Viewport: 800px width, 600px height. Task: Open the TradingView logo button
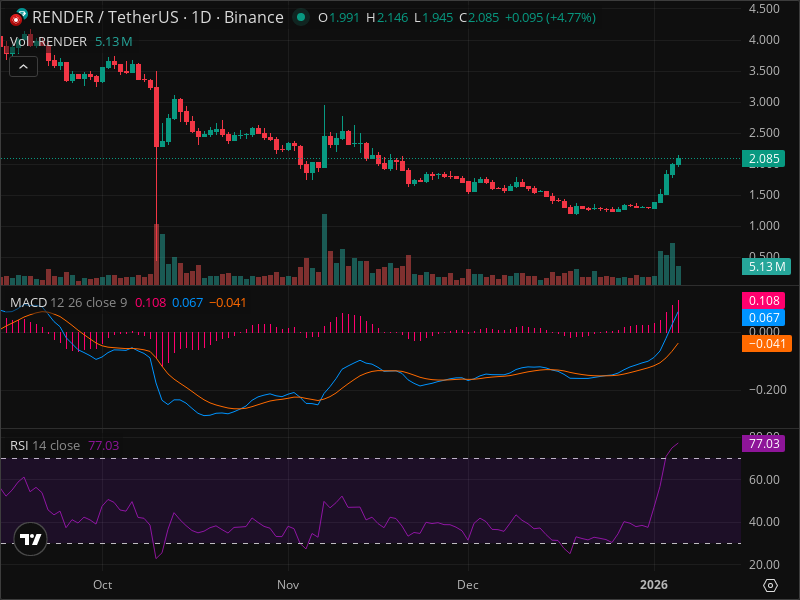(31, 539)
